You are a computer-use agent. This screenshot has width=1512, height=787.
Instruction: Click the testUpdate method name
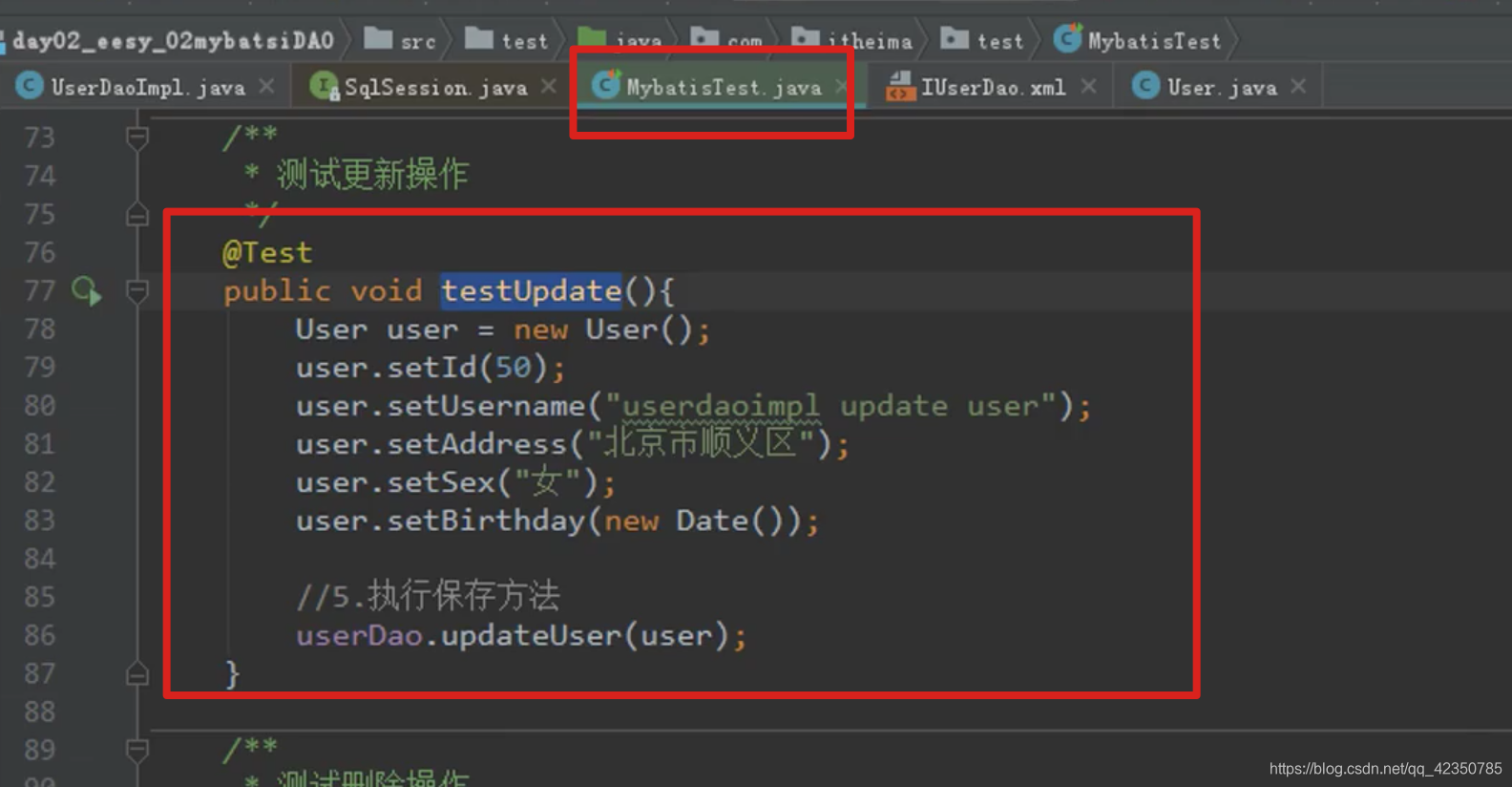(x=531, y=290)
